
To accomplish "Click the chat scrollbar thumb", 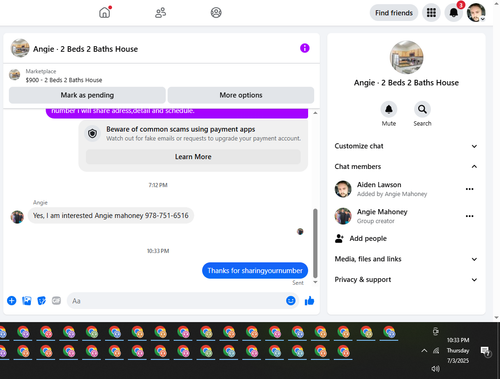I will tap(315, 243).
